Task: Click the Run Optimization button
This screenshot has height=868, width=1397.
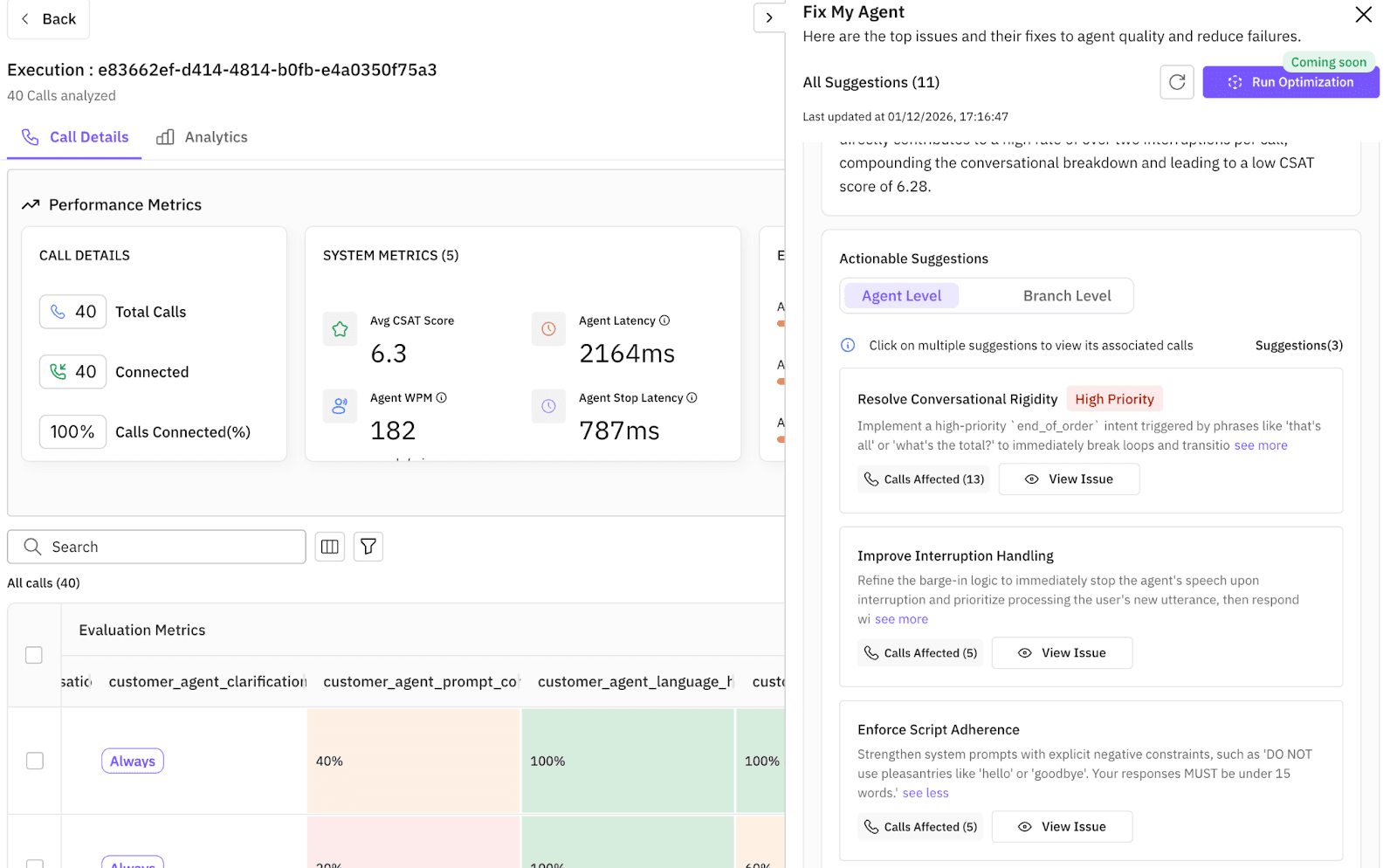Action: 1290,82
